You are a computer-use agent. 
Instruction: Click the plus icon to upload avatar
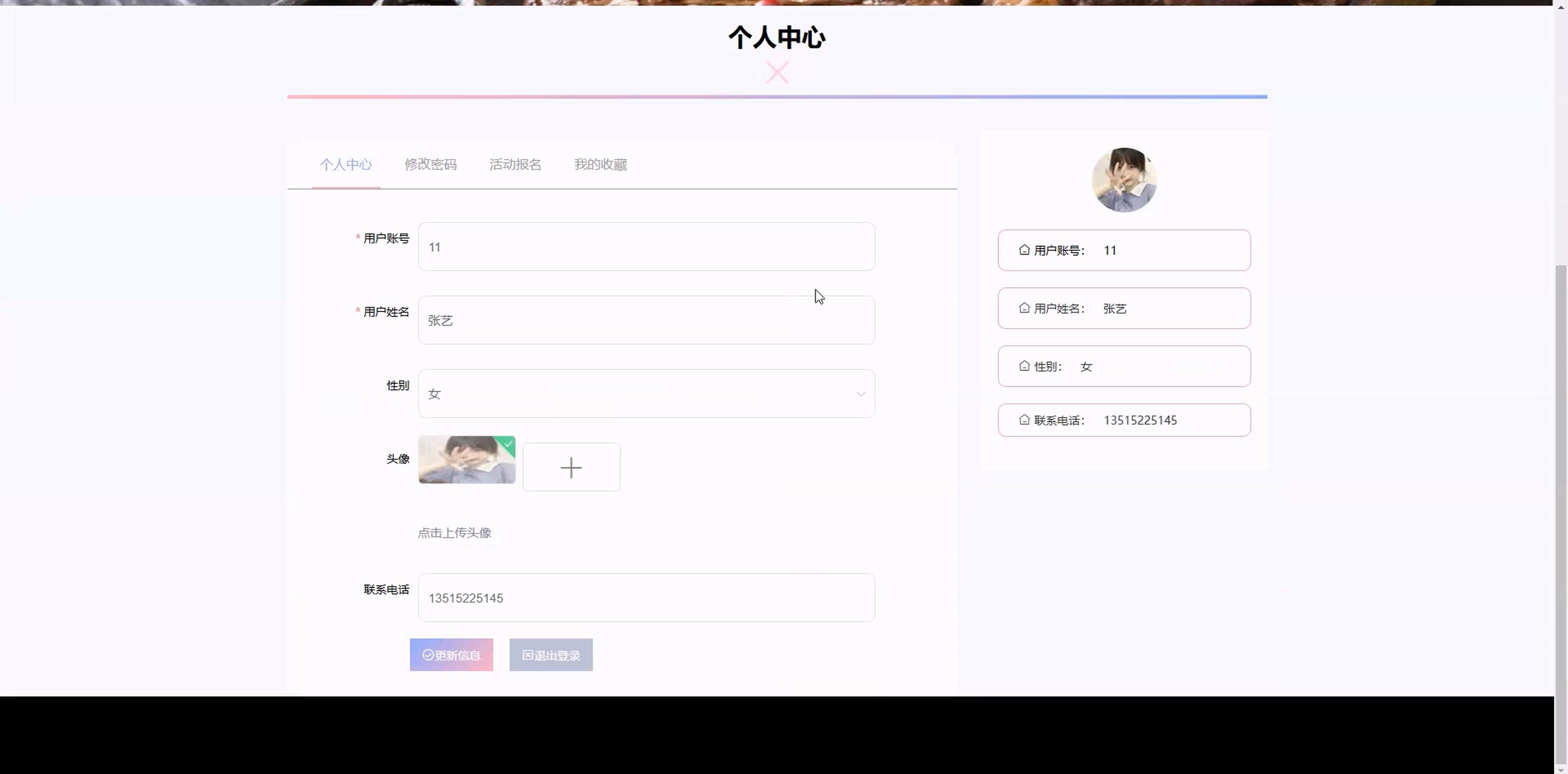point(571,467)
